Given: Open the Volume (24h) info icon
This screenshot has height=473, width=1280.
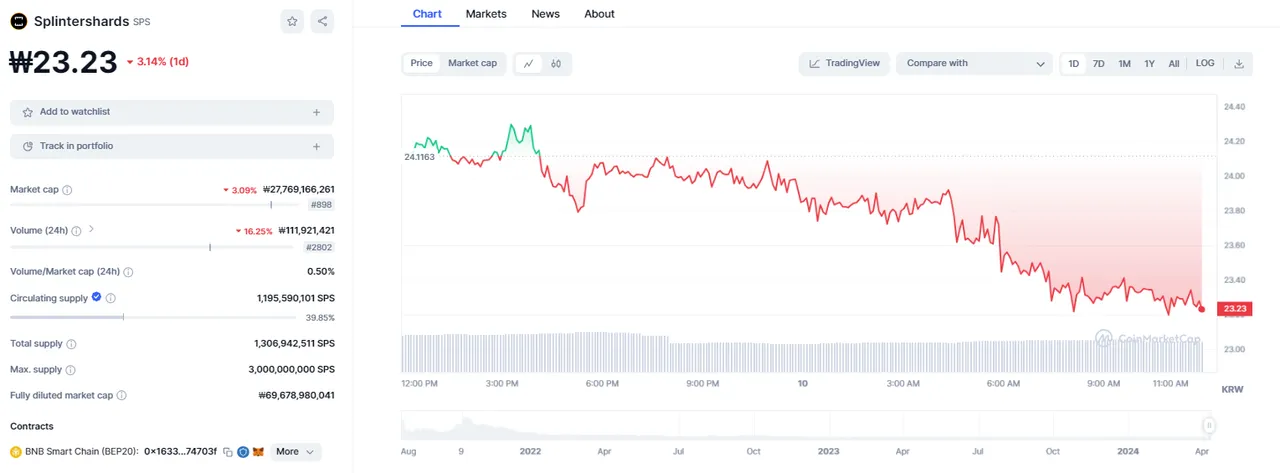Looking at the screenshot, I should 77,230.
